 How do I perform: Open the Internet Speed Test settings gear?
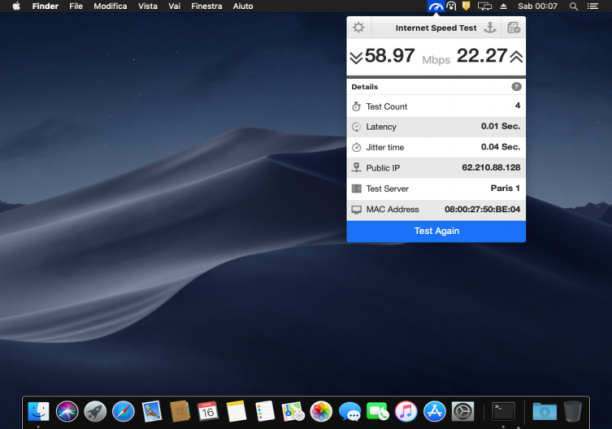click(358, 28)
